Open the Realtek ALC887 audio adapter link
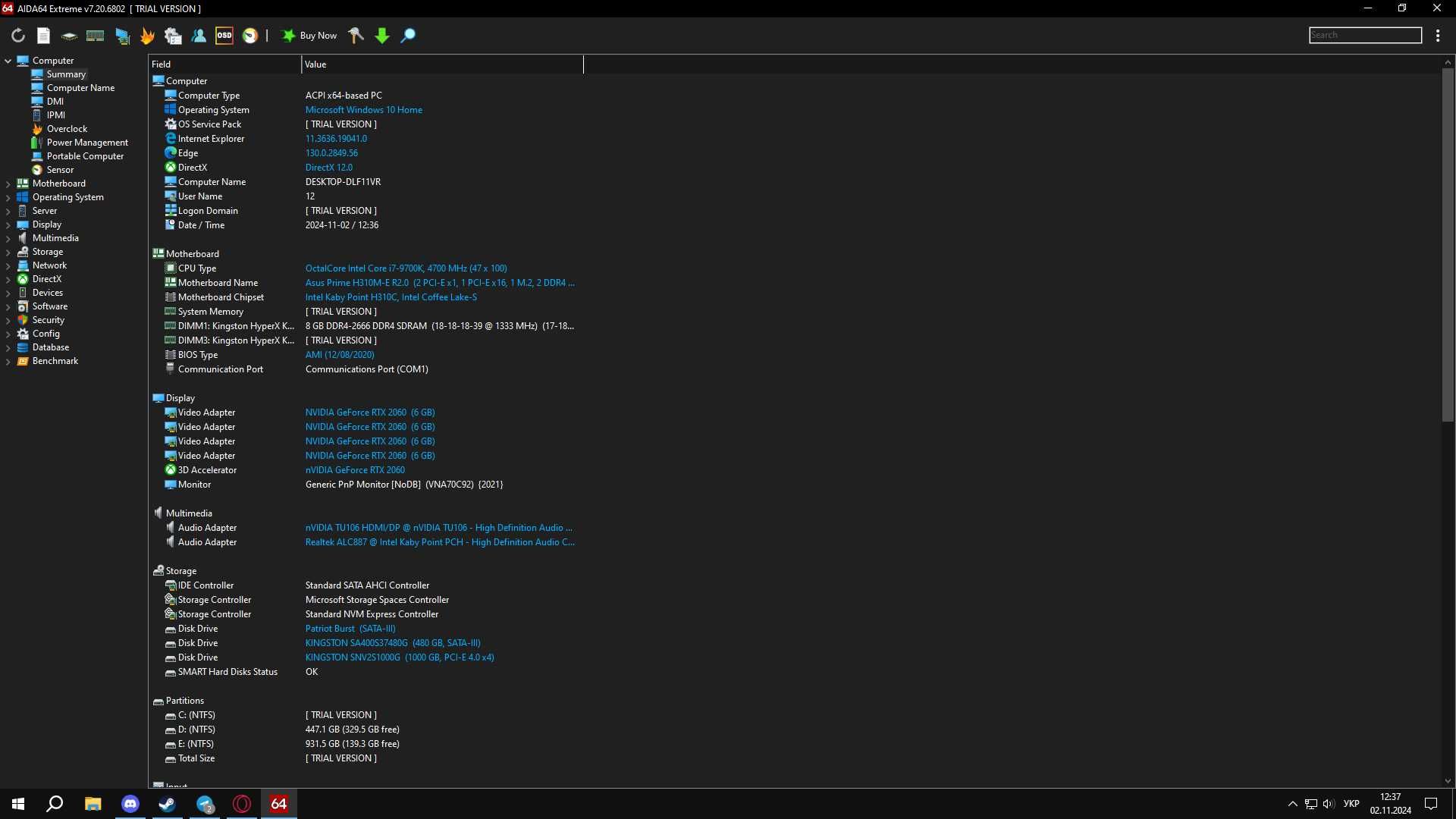 pos(440,542)
